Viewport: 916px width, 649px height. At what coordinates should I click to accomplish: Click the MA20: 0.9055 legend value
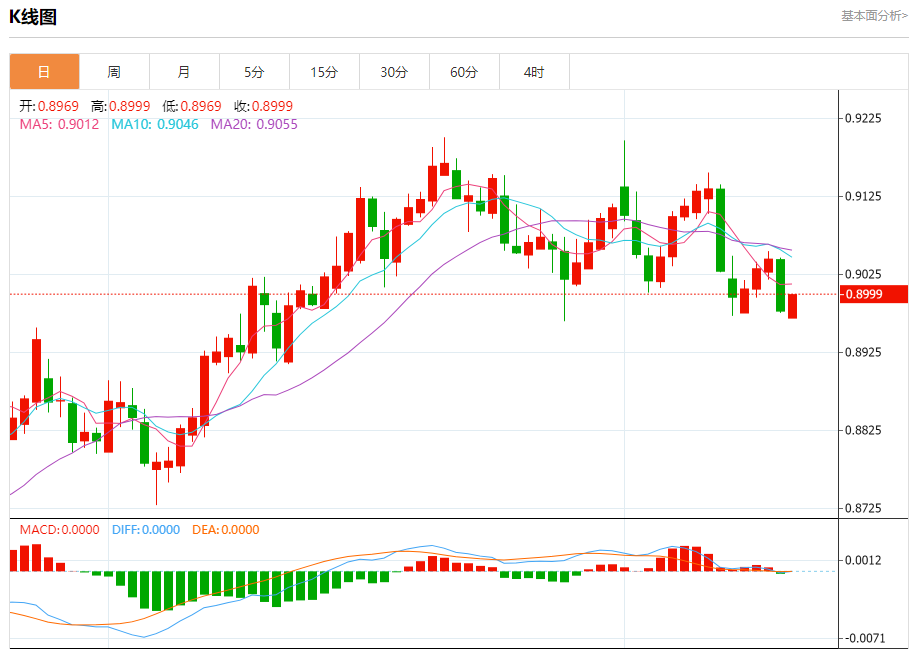click(x=254, y=124)
